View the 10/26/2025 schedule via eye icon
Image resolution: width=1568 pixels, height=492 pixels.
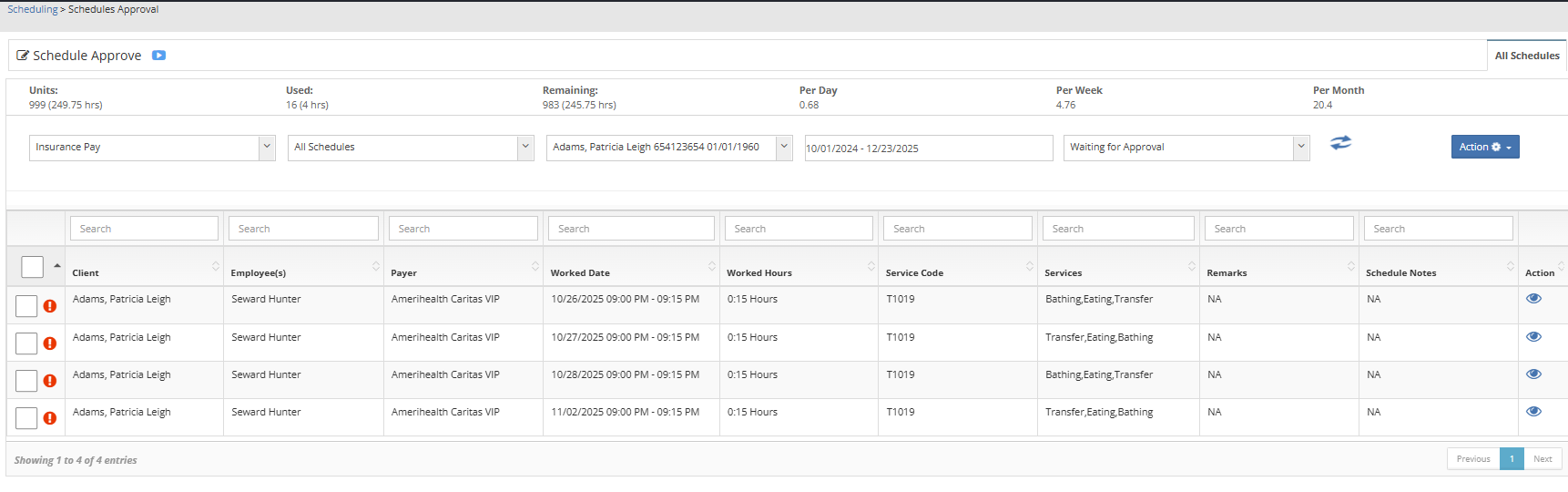(1533, 299)
